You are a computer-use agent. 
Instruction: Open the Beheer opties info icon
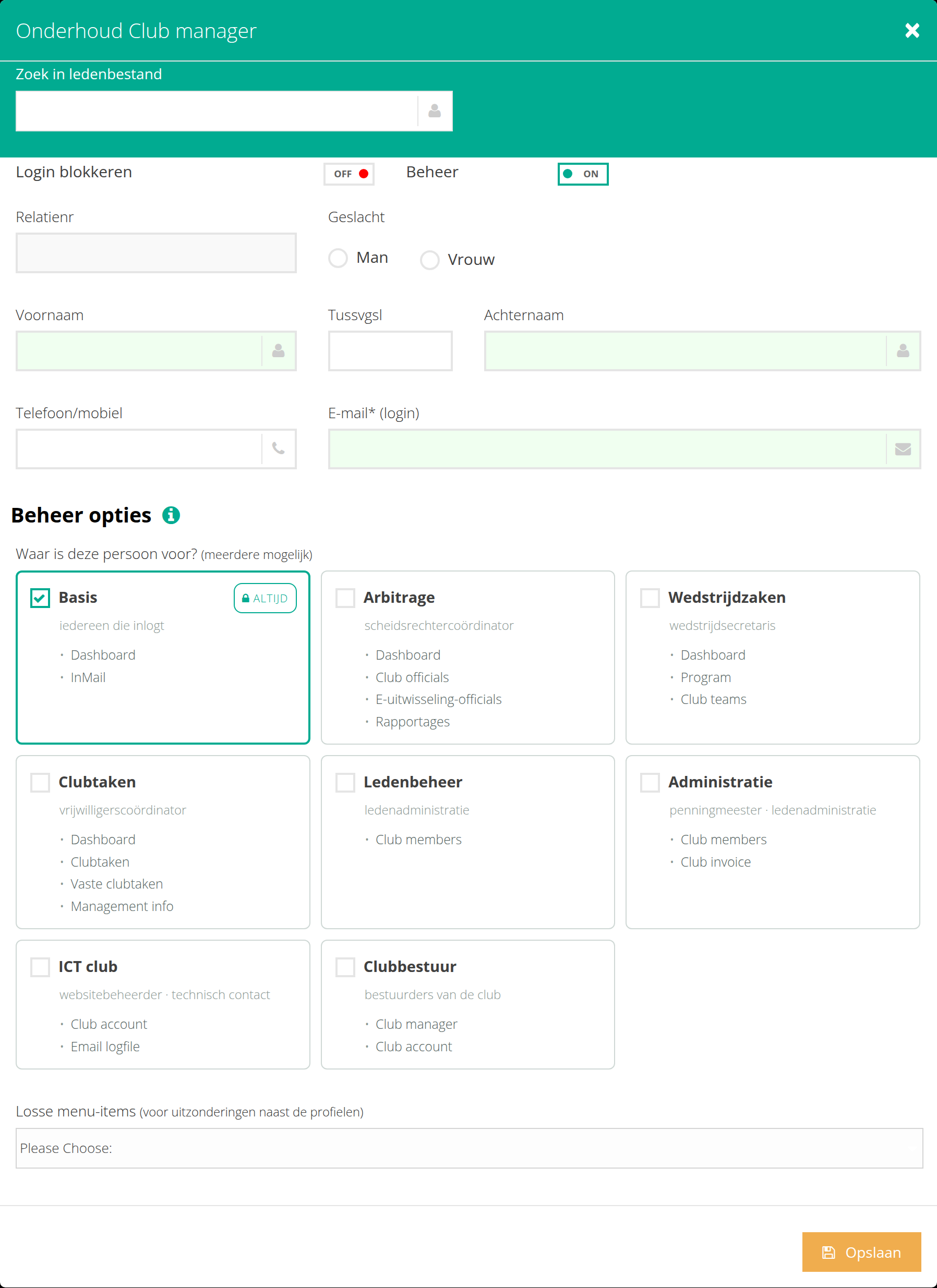point(171,515)
